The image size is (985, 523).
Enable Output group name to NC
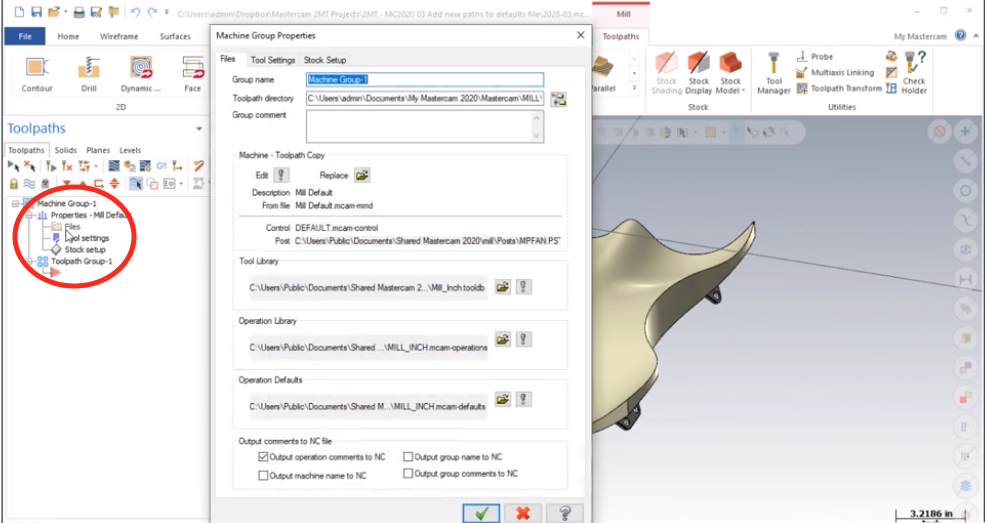408,456
